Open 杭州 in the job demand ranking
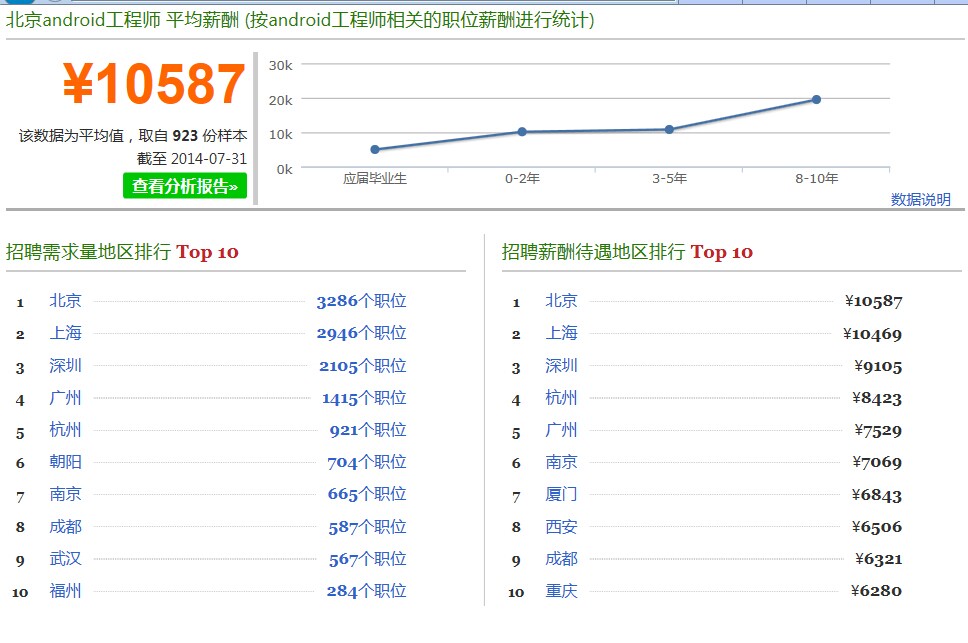 pyautogui.click(x=65, y=429)
